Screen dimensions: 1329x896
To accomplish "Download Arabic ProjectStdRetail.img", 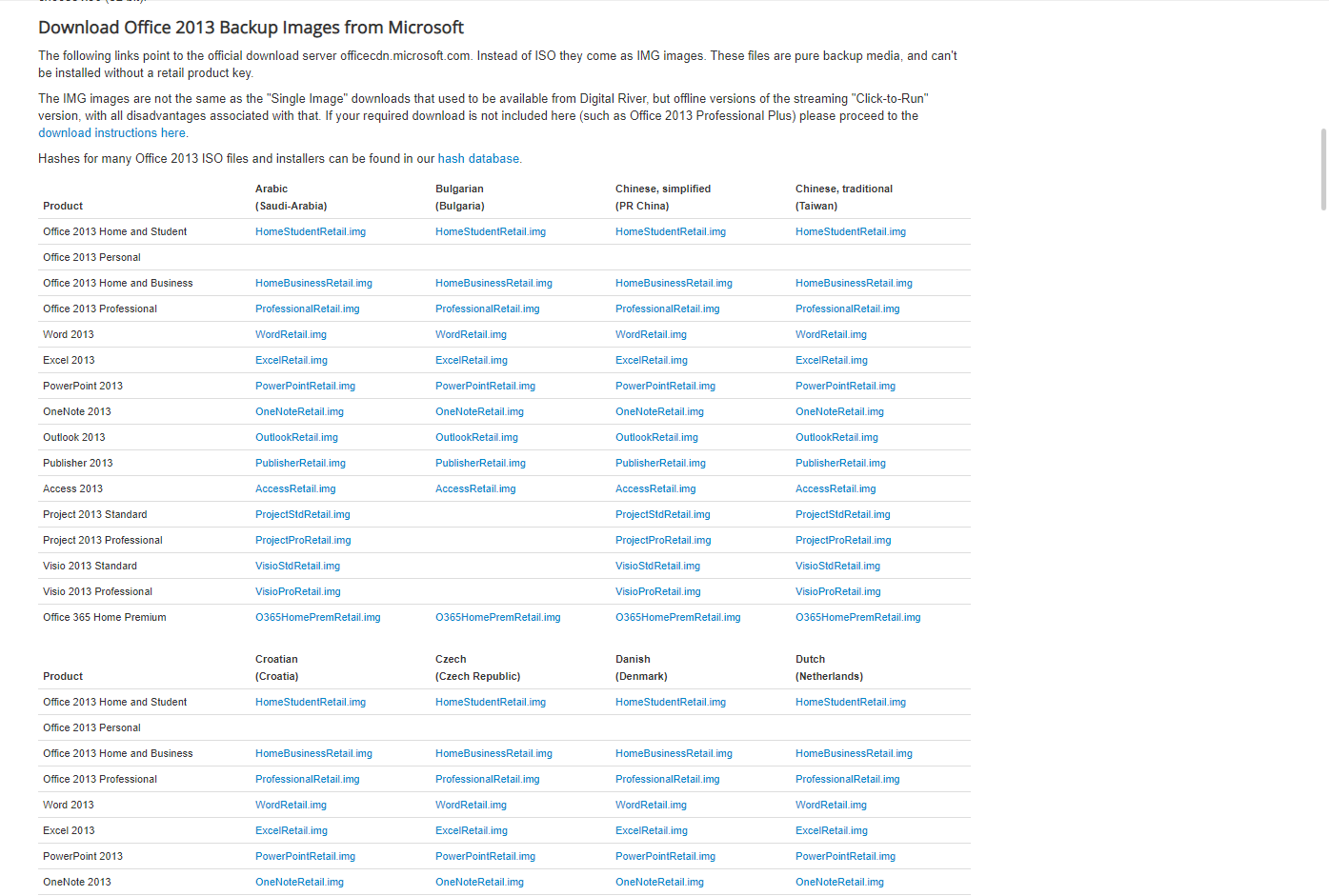I will click(x=303, y=515).
